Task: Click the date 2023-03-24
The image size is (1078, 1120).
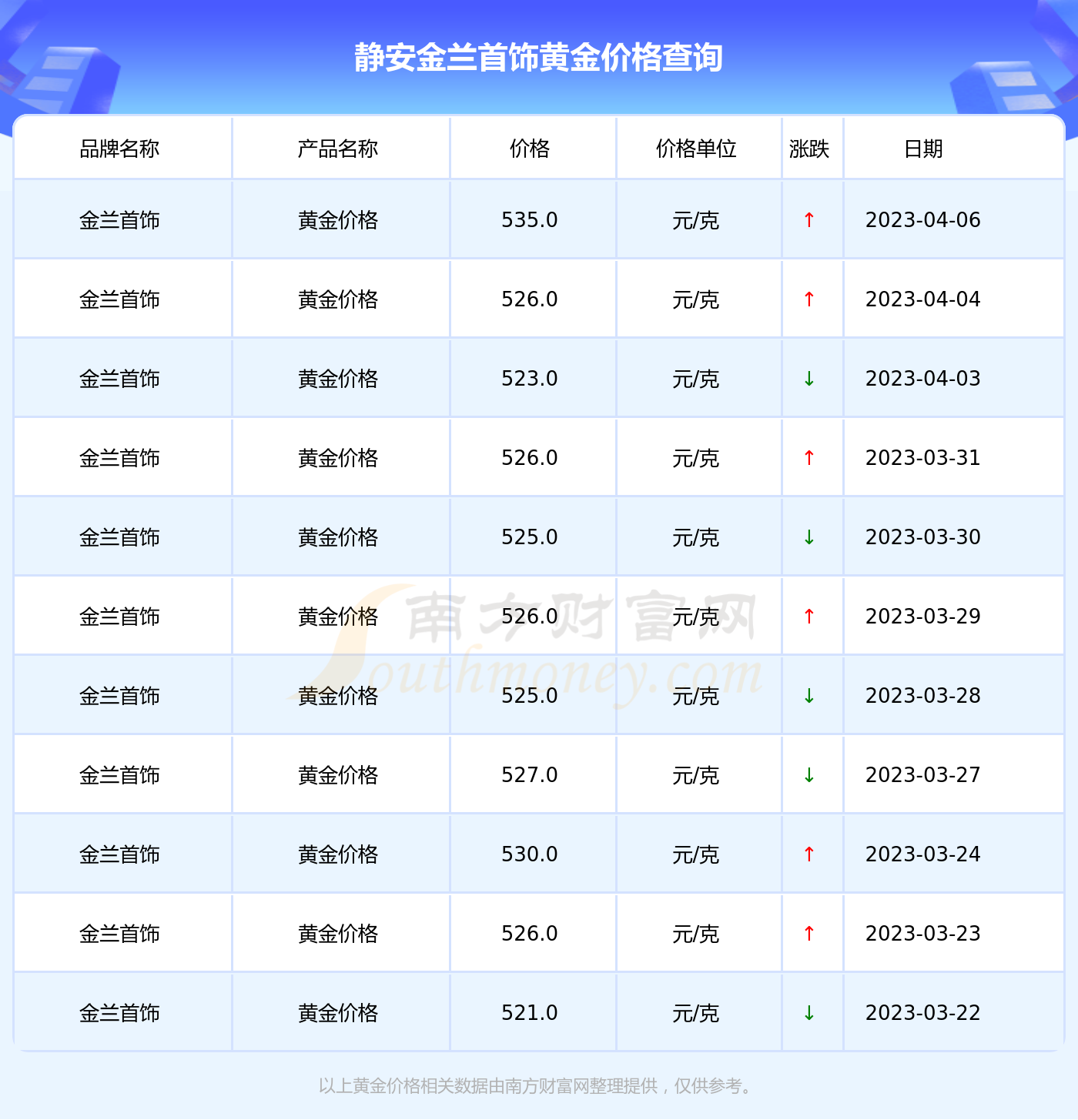Action: coord(923,854)
